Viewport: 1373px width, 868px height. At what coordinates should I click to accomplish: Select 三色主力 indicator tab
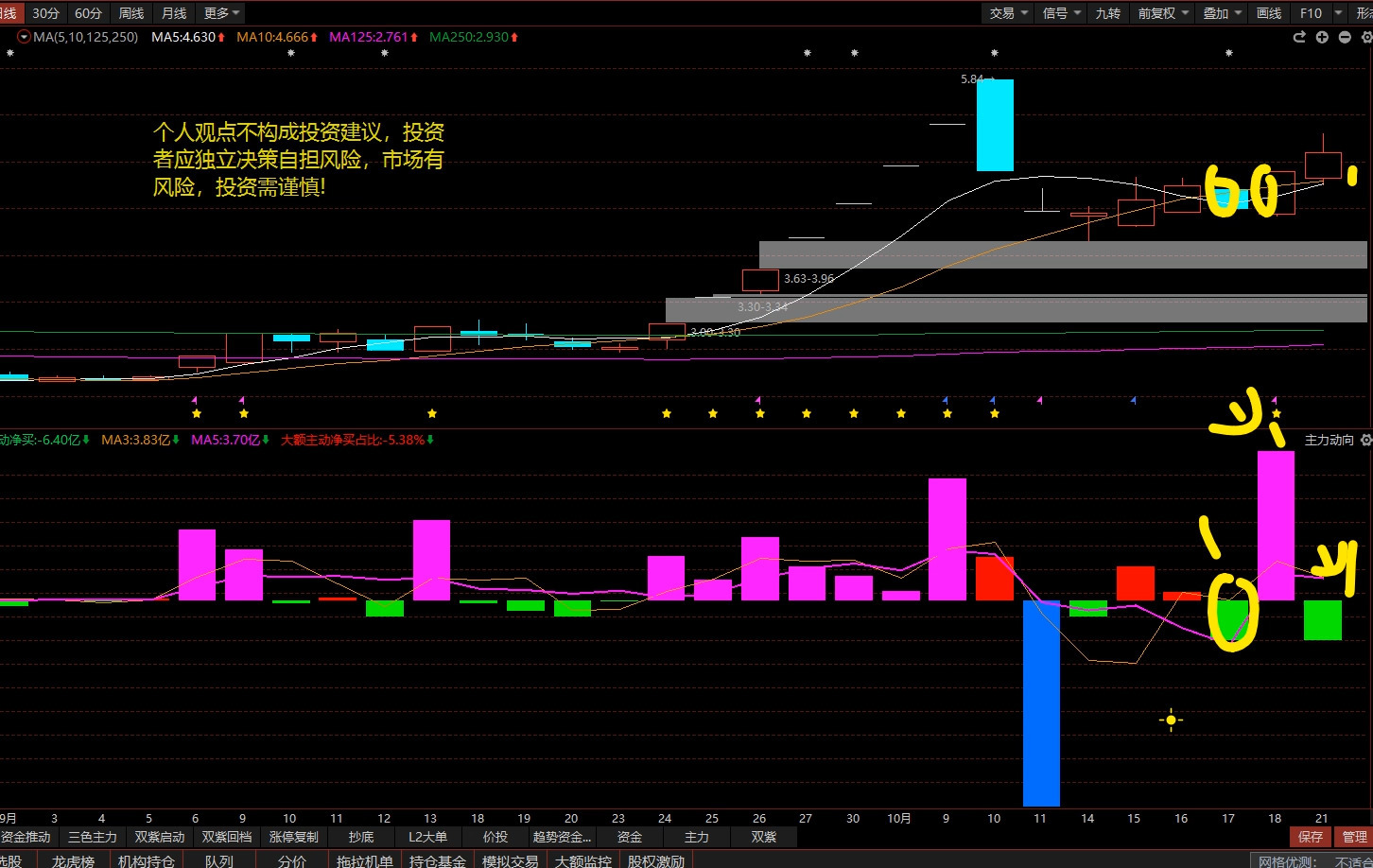pos(93,837)
